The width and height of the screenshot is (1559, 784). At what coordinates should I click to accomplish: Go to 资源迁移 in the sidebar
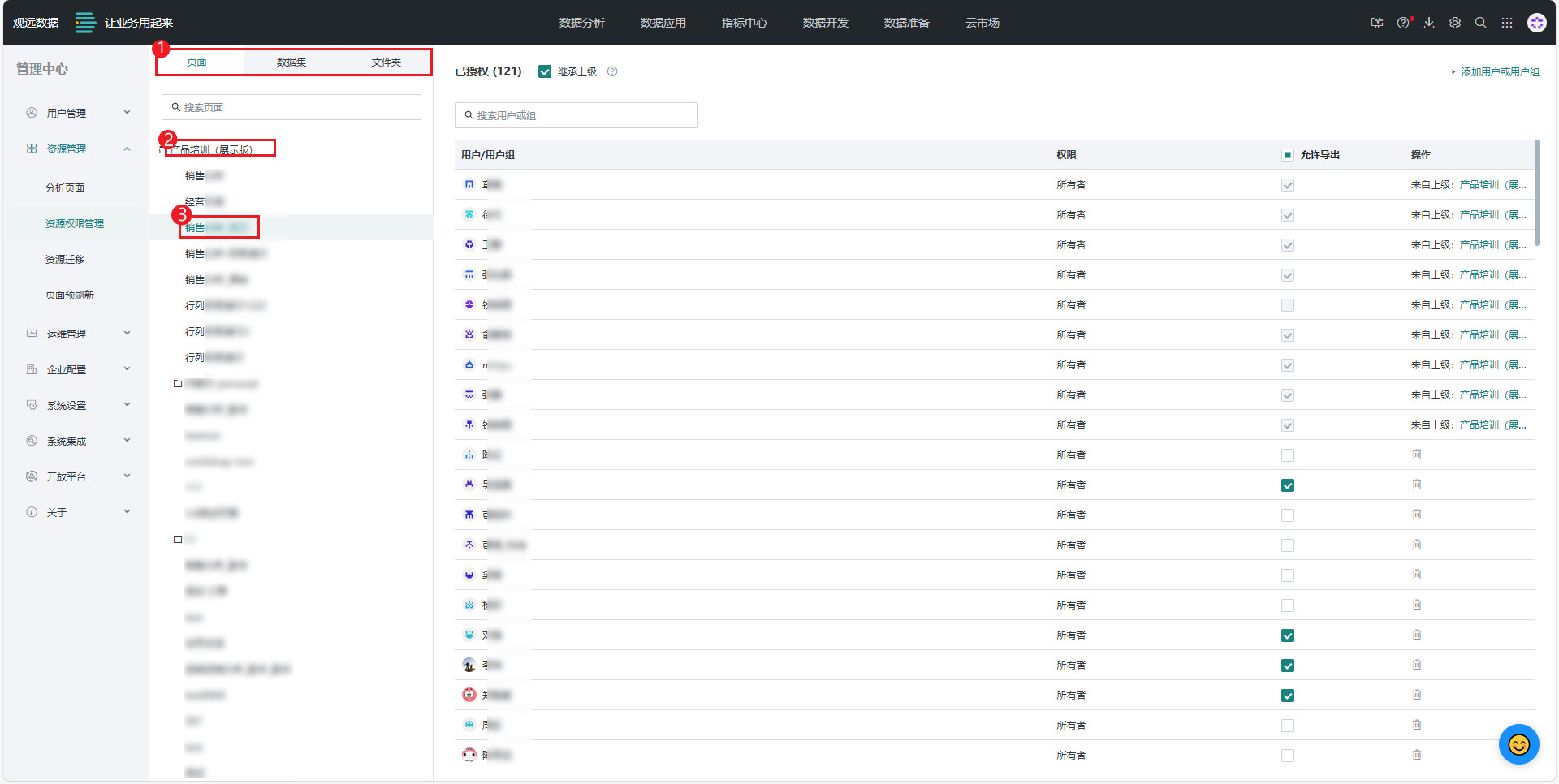(65, 259)
